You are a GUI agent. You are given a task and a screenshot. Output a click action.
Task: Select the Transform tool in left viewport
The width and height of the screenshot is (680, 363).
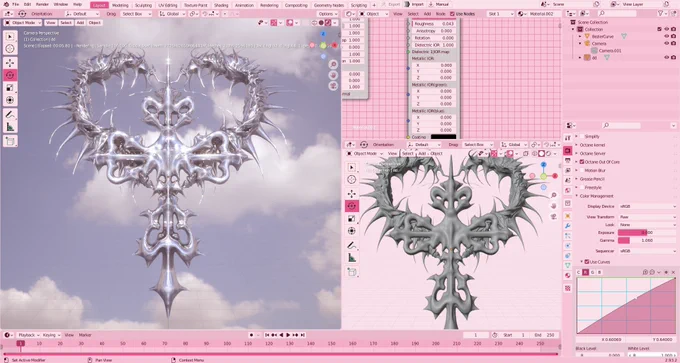tap(10, 100)
